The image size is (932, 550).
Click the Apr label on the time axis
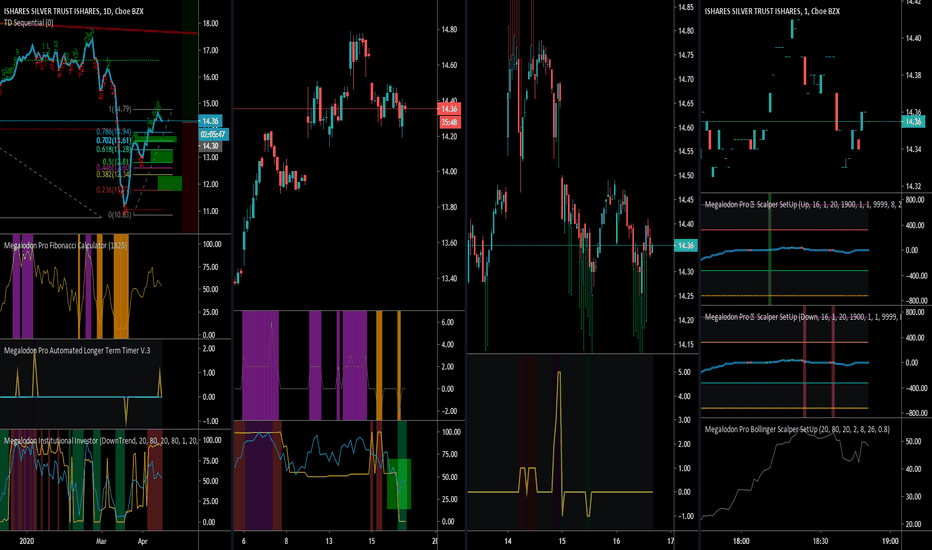click(x=143, y=541)
